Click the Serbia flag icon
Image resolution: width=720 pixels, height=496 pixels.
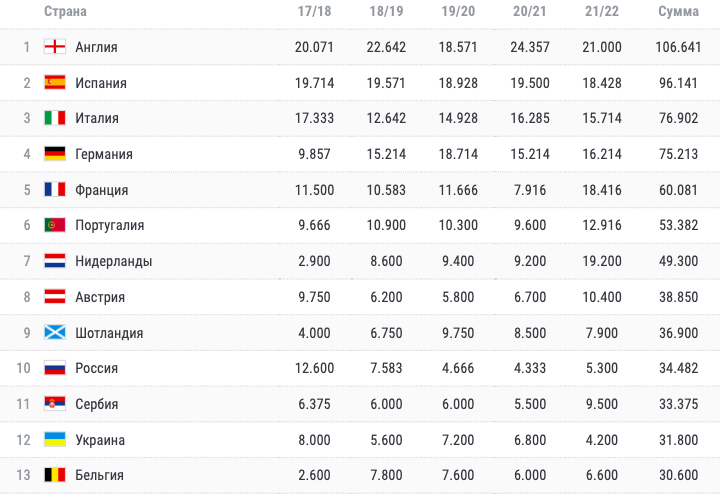(55, 404)
